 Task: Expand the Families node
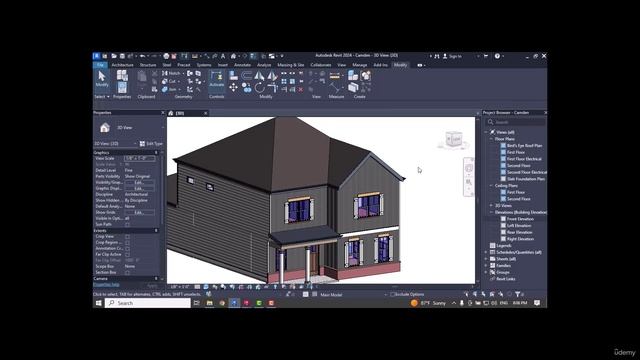tap(486, 265)
